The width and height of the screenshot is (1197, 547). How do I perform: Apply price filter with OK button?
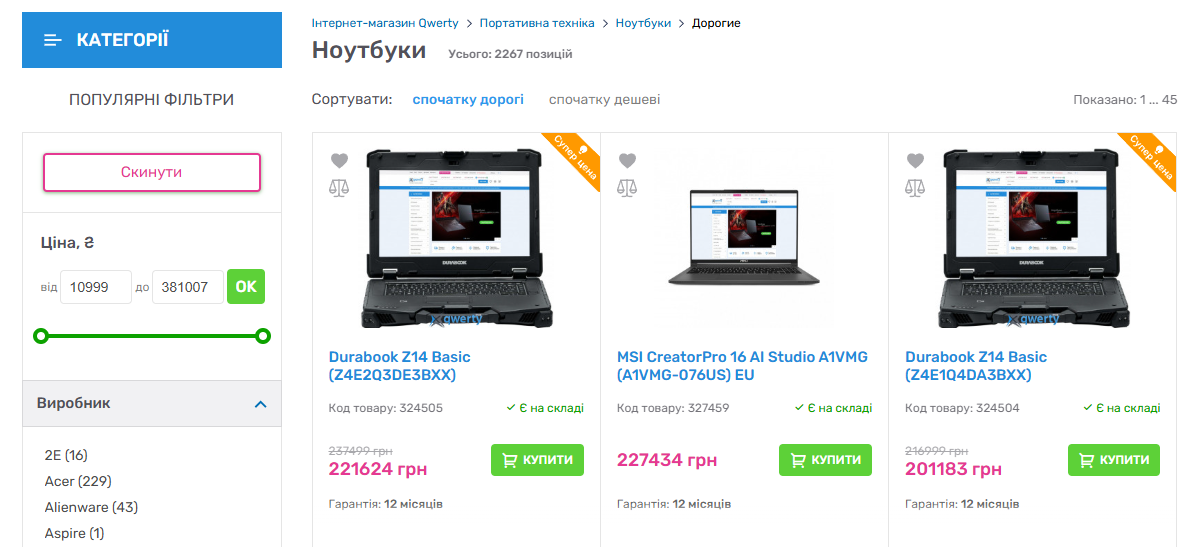point(246,287)
